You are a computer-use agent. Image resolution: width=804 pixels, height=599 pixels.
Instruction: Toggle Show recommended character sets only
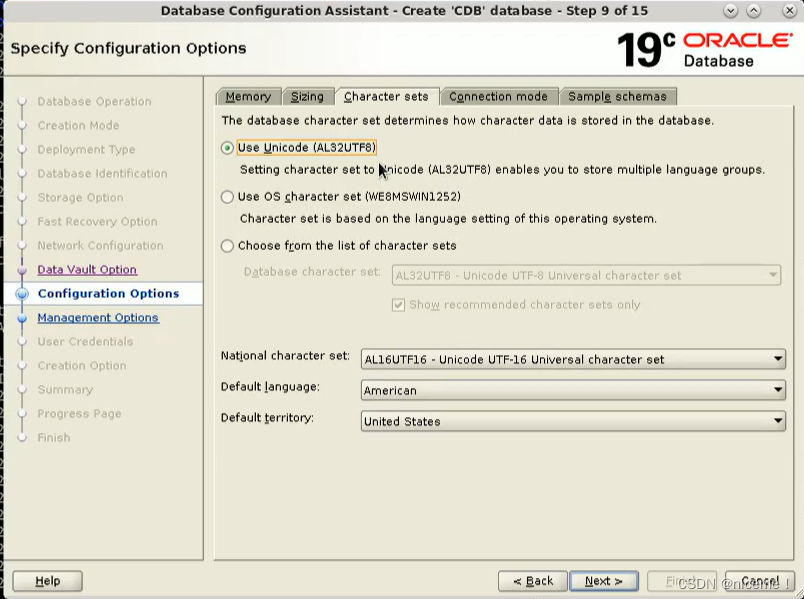coord(398,305)
